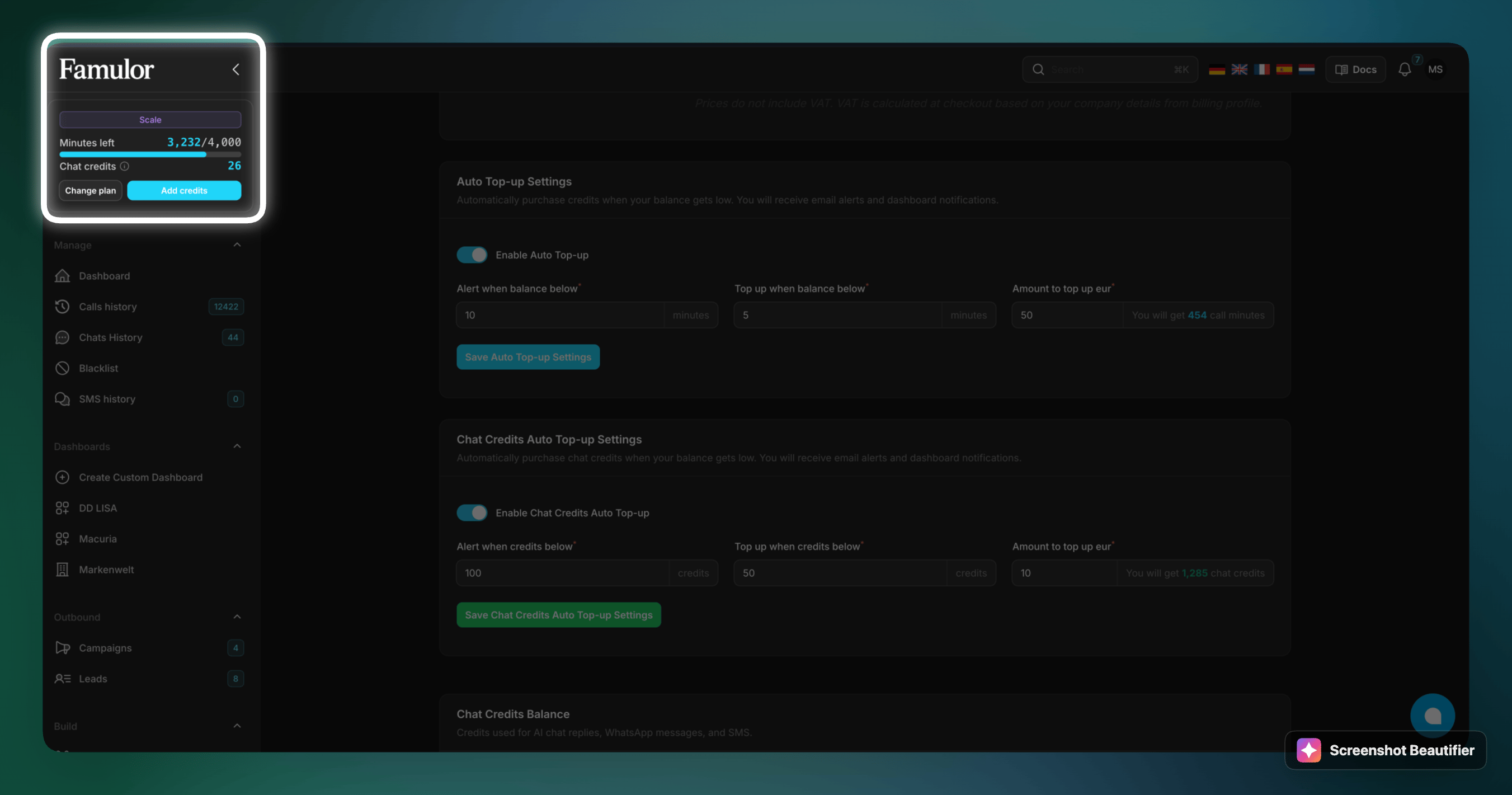Open the support chat bubble widget
Viewport: 1512px width, 795px height.
(x=1432, y=716)
